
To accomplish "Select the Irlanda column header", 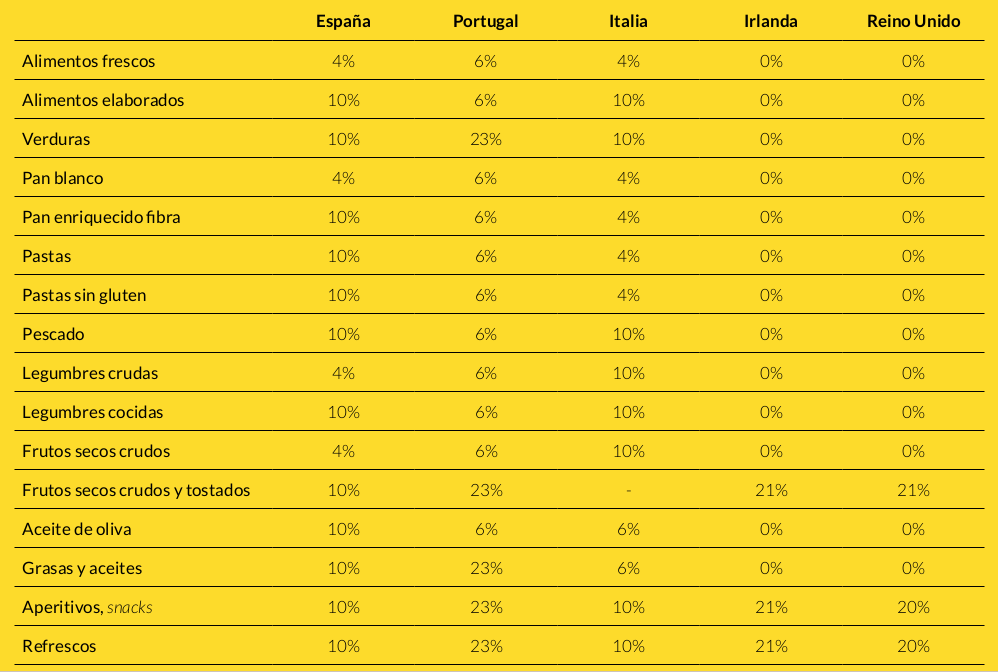I will (771, 21).
